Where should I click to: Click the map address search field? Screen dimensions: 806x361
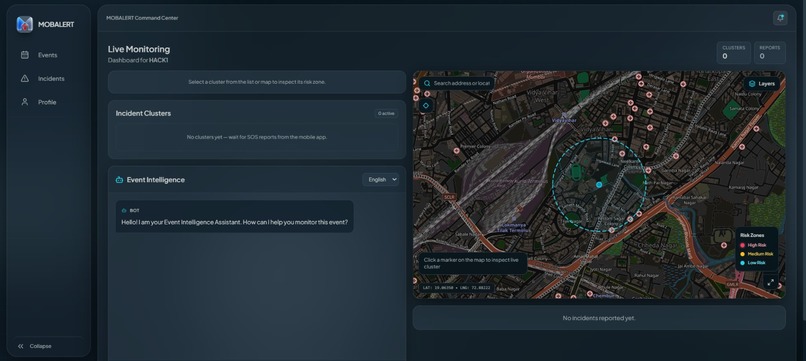coord(456,83)
